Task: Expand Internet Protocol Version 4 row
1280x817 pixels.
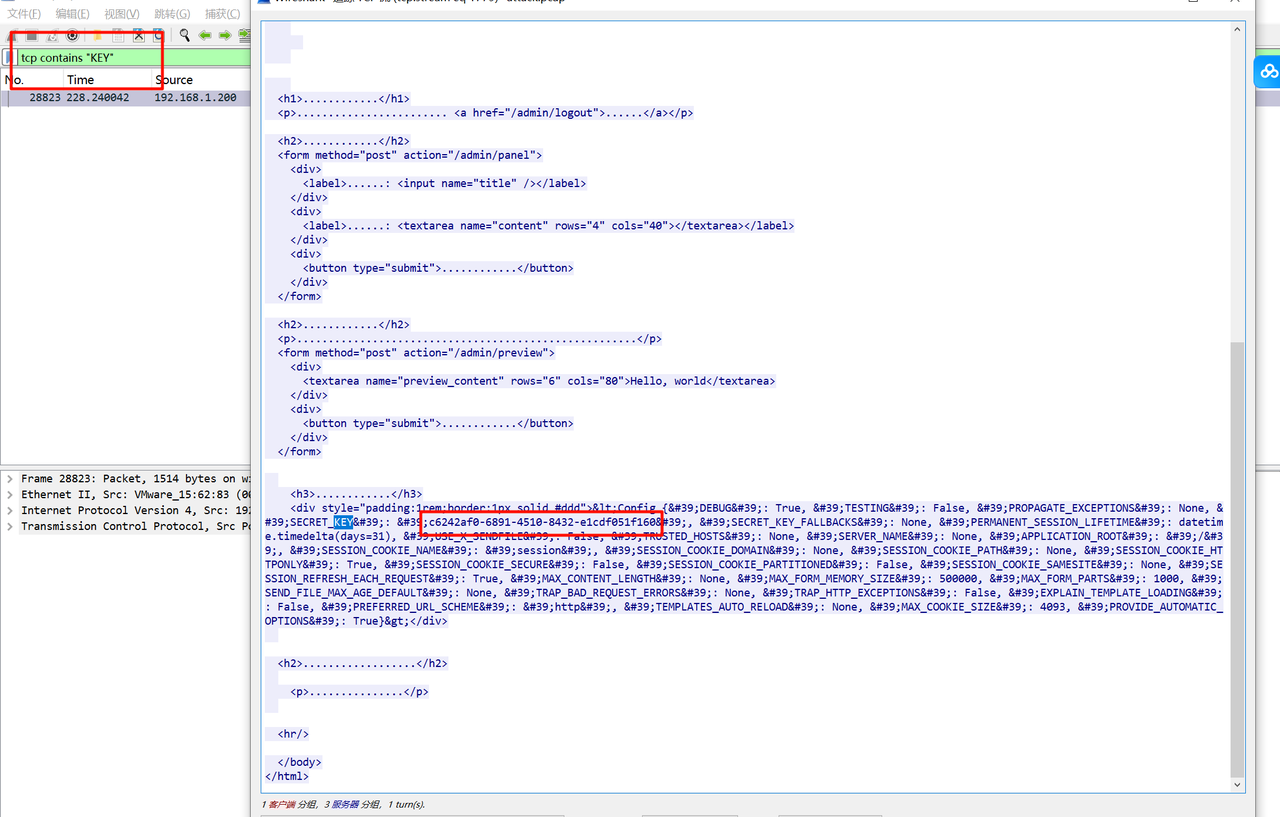Action: point(10,511)
